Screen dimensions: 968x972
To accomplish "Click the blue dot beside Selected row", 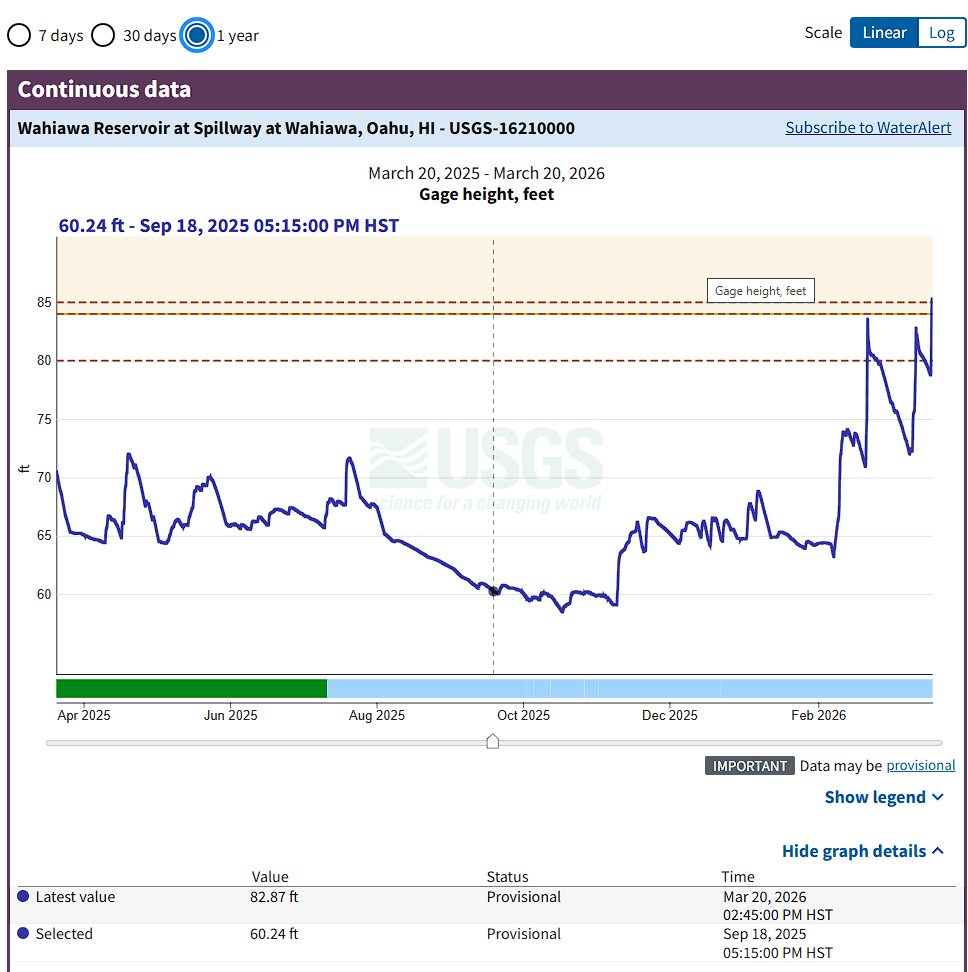I will [24, 934].
